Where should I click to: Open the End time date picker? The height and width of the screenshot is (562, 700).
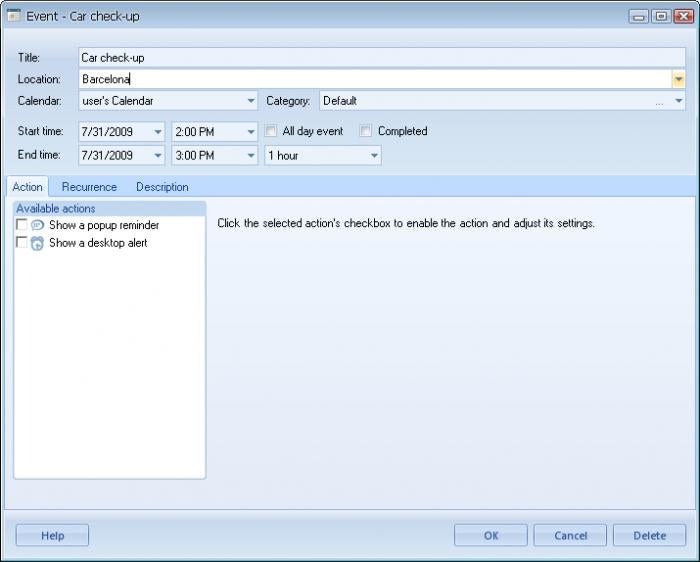pyautogui.click(x=158, y=155)
